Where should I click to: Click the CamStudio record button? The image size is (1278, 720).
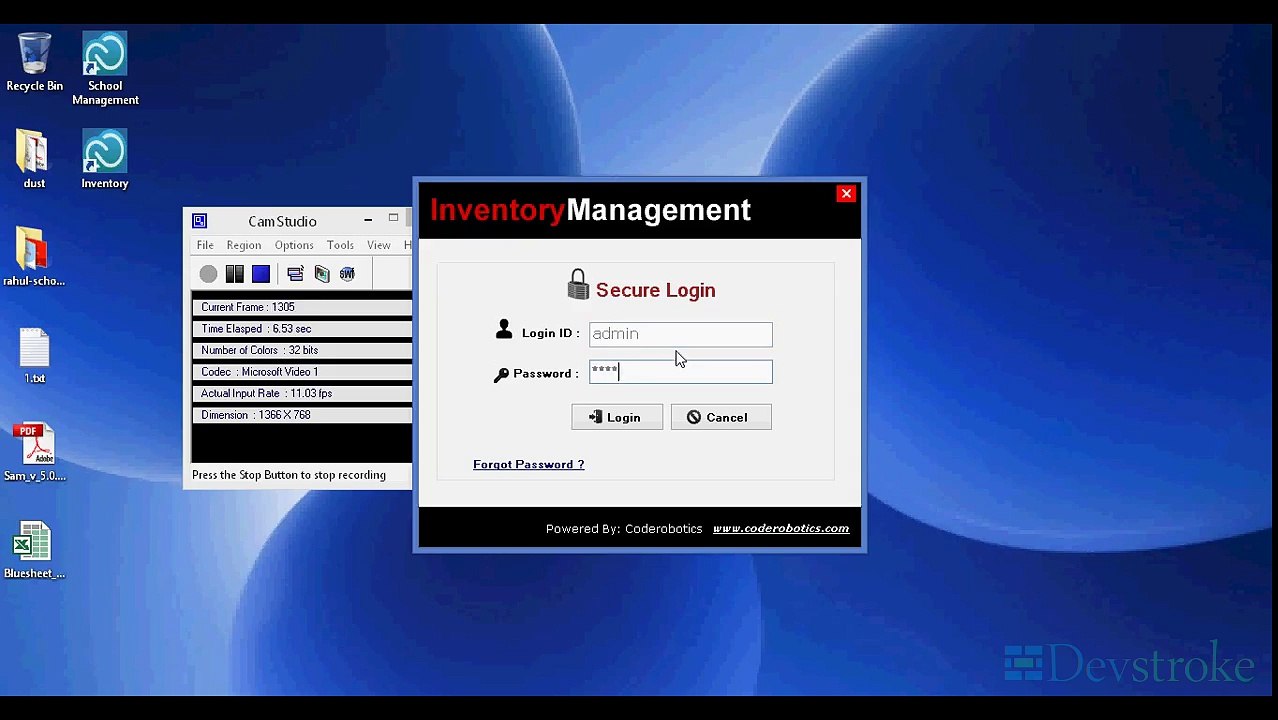208,274
